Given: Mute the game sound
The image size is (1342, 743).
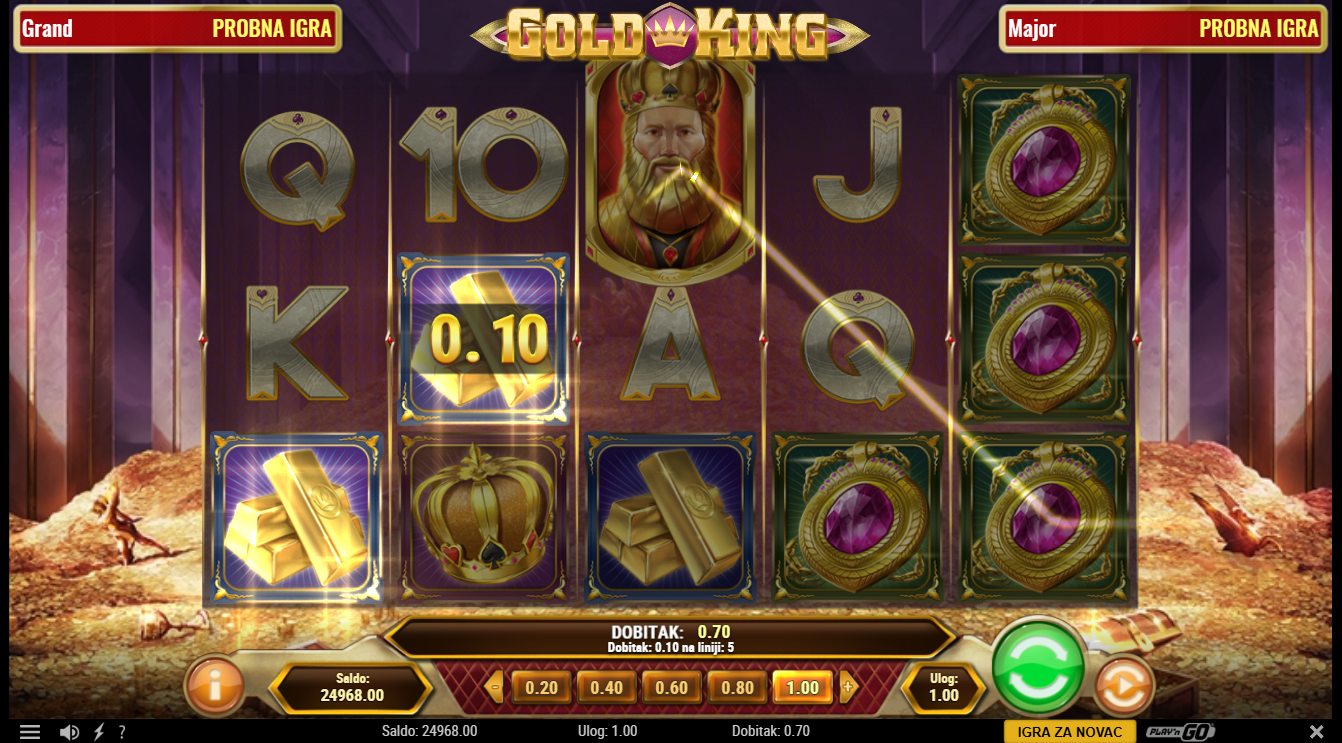Looking at the screenshot, I should point(69,732).
